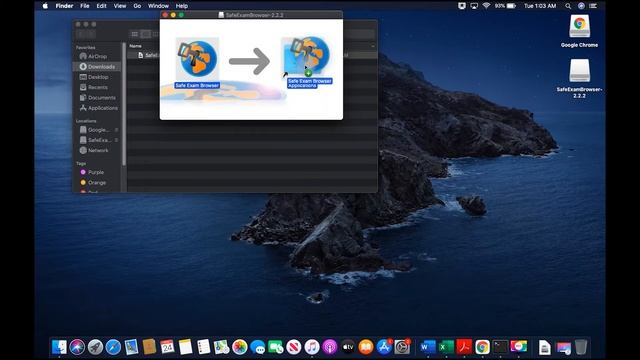The width and height of the screenshot is (640, 360).
Task: Open Finder from the Dock
Action: [x=59, y=347]
